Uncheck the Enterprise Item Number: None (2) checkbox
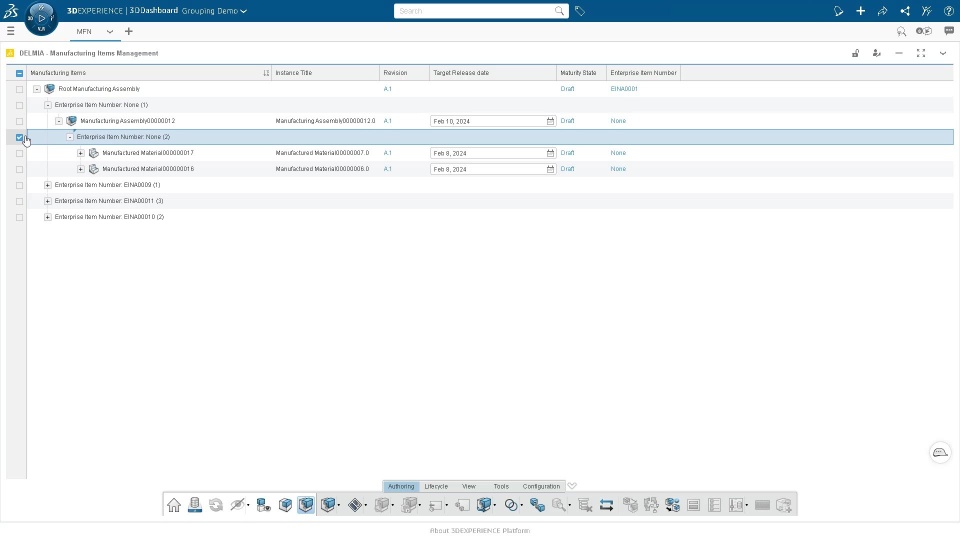The width and height of the screenshot is (960, 540). click(x=20, y=137)
